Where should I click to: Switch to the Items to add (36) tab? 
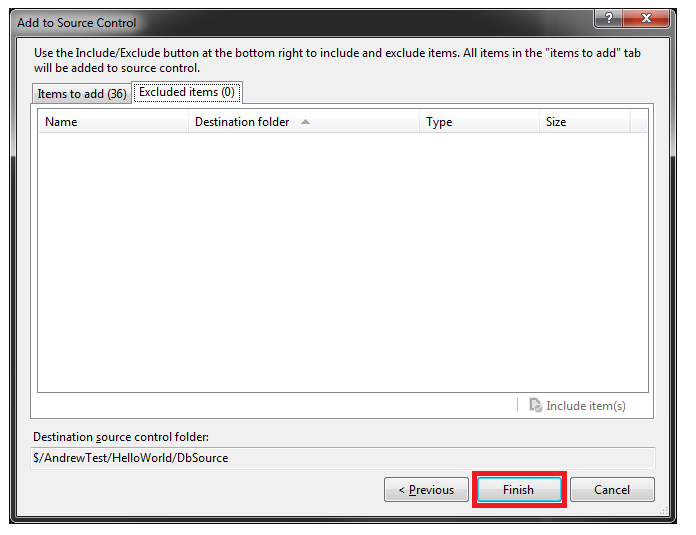tap(81, 94)
